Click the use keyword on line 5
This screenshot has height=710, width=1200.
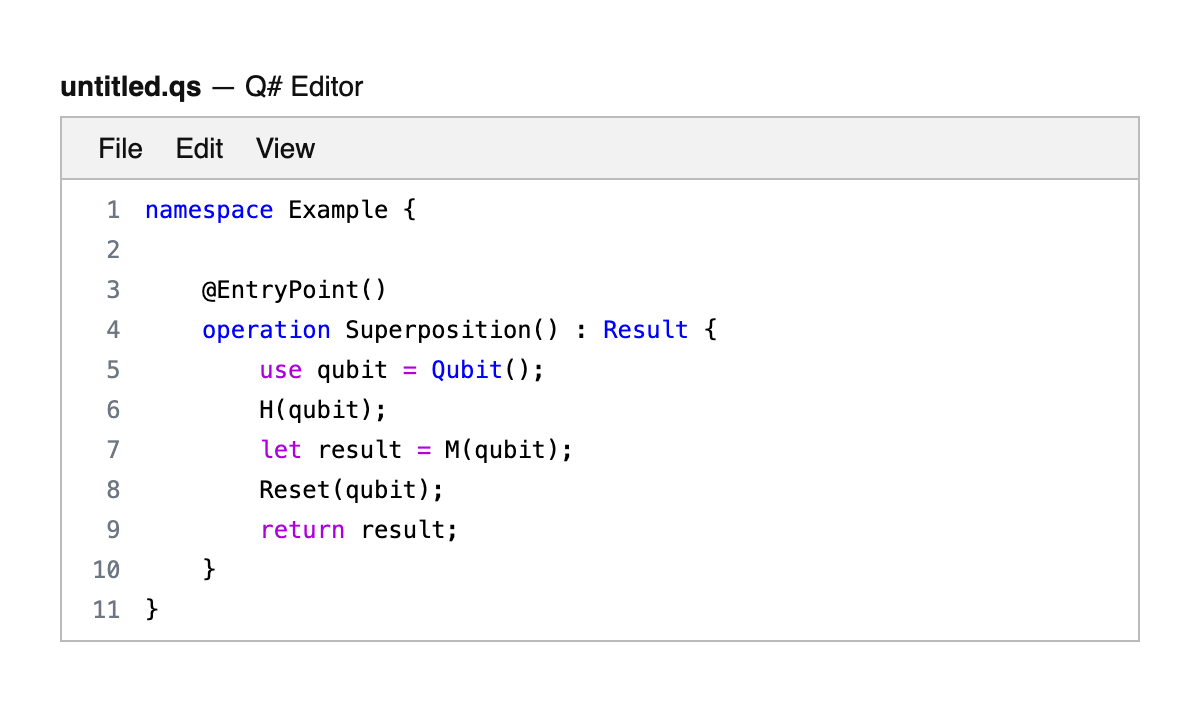pos(280,370)
